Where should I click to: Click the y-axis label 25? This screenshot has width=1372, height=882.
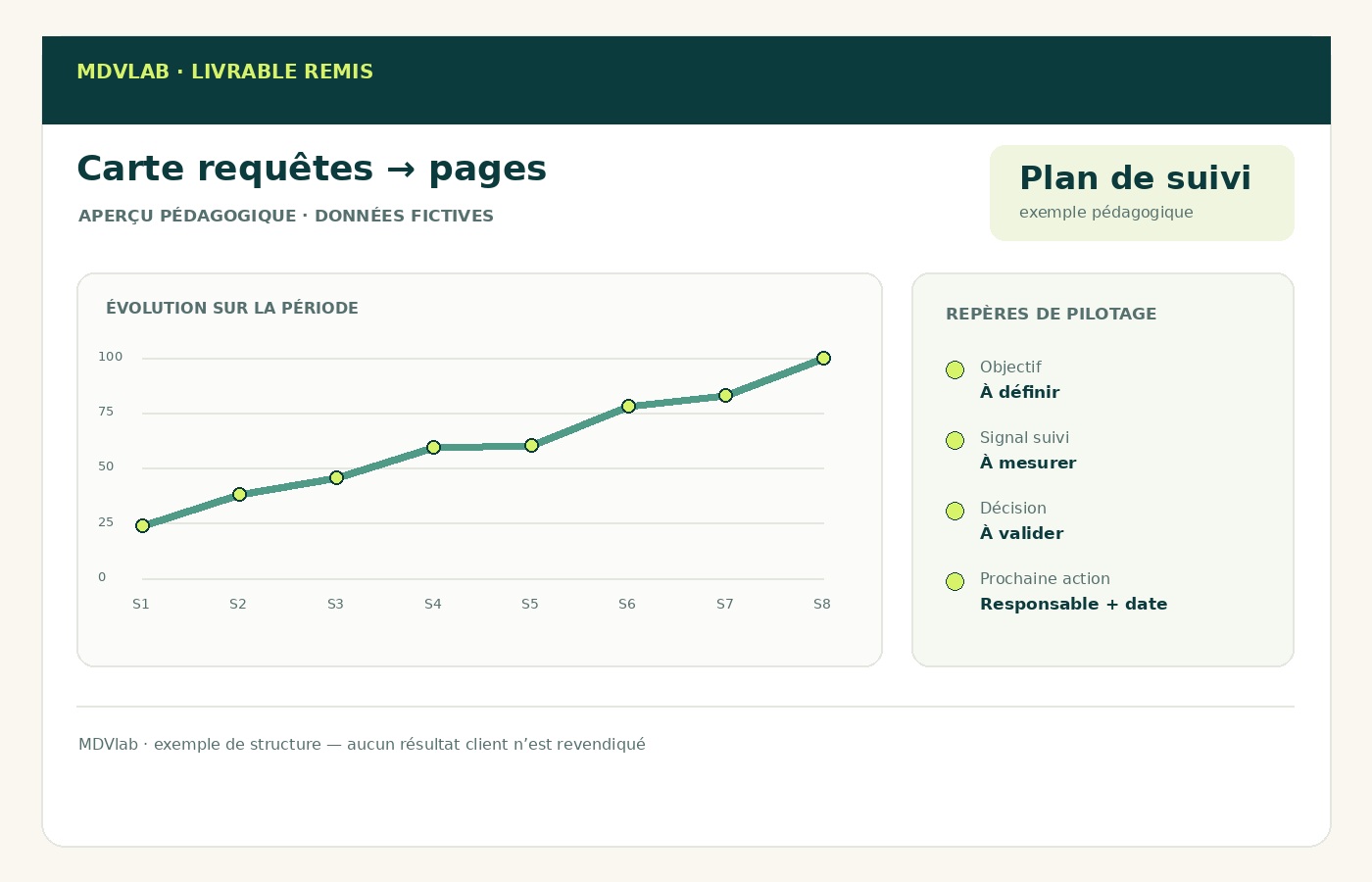click(x=106, y=522)
